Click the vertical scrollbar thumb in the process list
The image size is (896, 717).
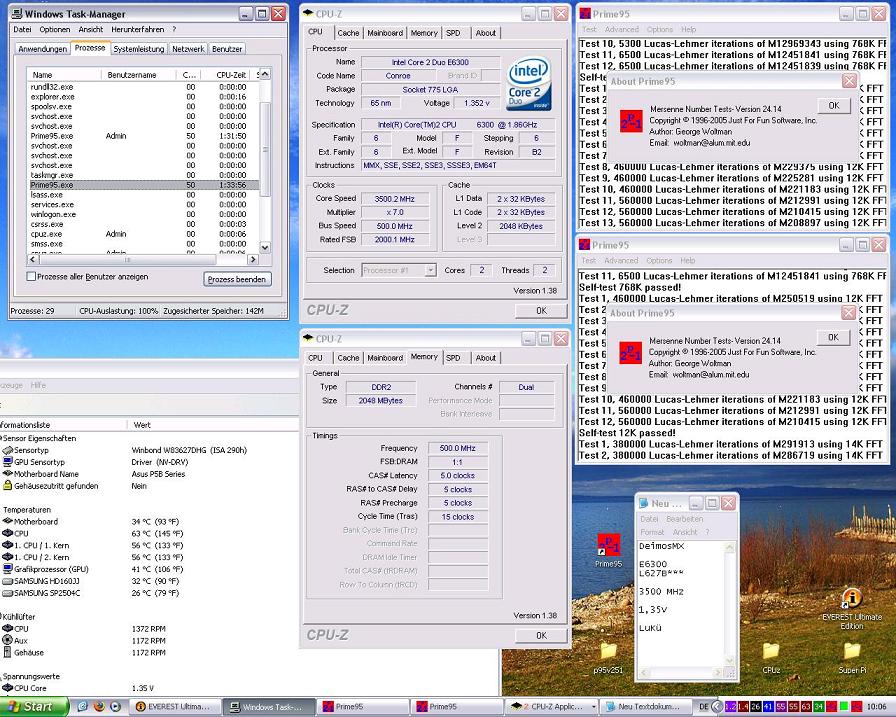[x=265, y=150]
